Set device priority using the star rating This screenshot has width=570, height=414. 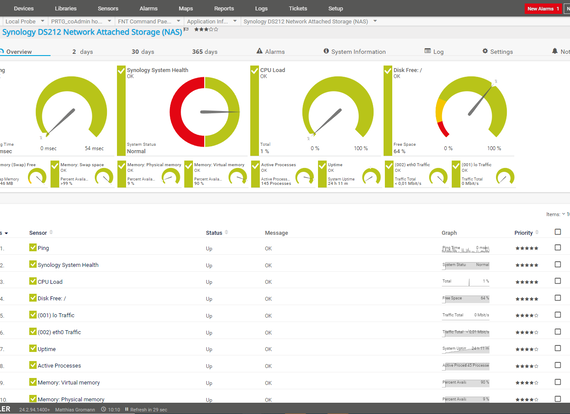206,29
